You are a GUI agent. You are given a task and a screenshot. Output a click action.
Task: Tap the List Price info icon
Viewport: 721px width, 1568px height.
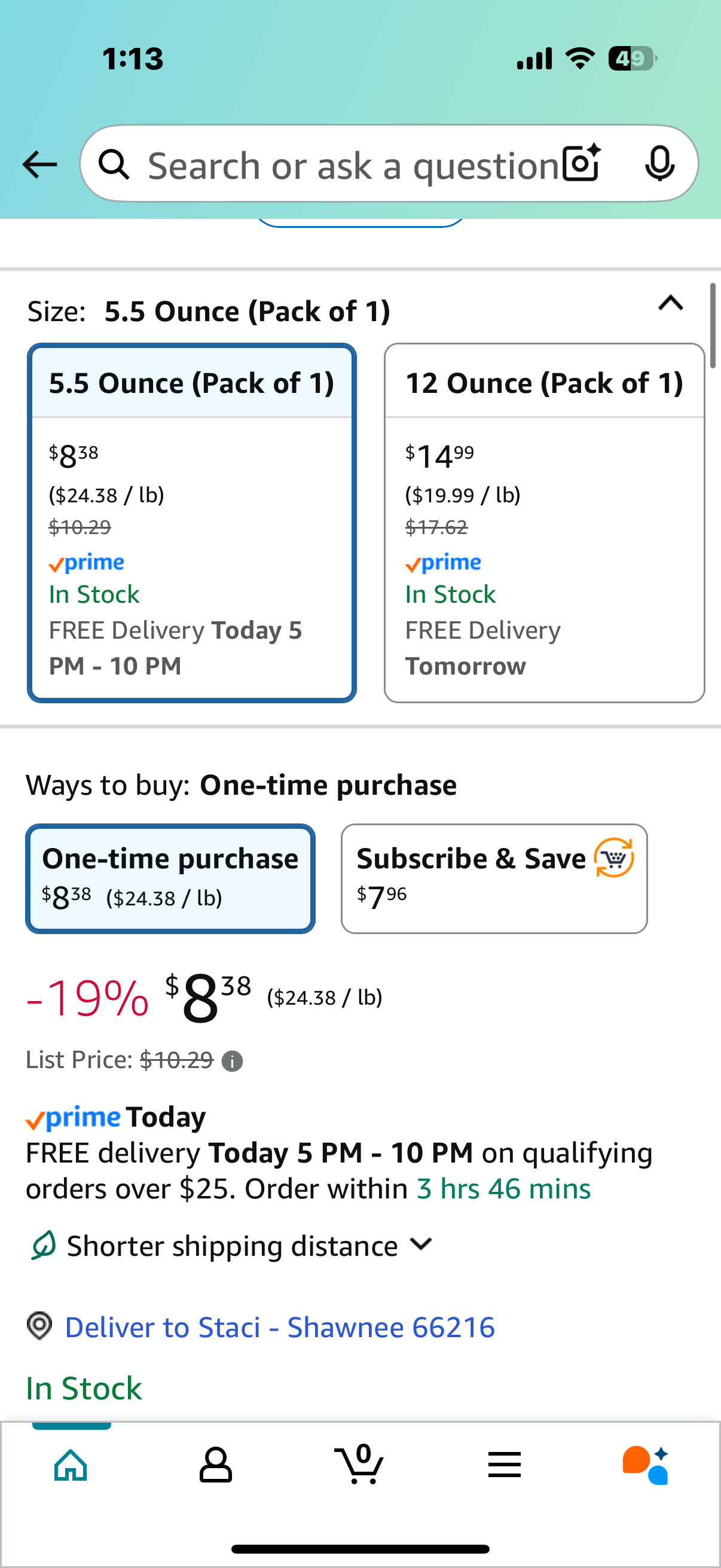[x=232, y=1061]
